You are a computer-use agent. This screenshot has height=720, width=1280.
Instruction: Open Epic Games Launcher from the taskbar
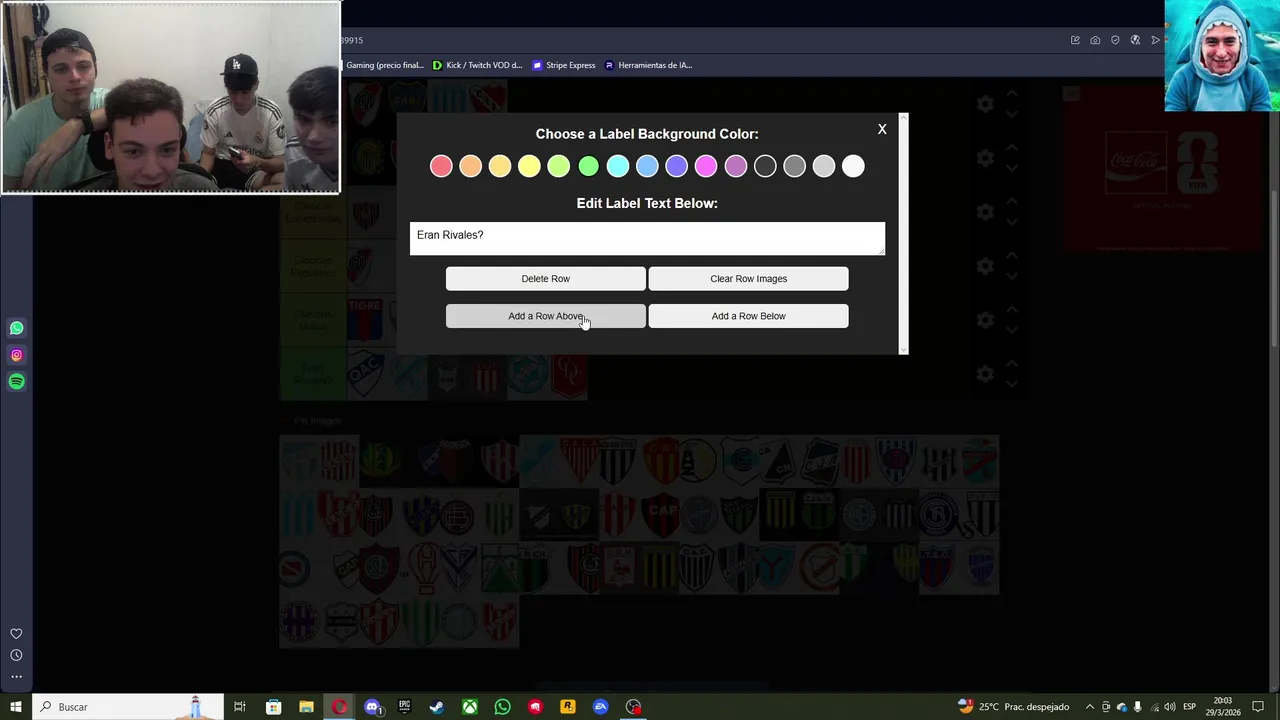pos(404,707)
